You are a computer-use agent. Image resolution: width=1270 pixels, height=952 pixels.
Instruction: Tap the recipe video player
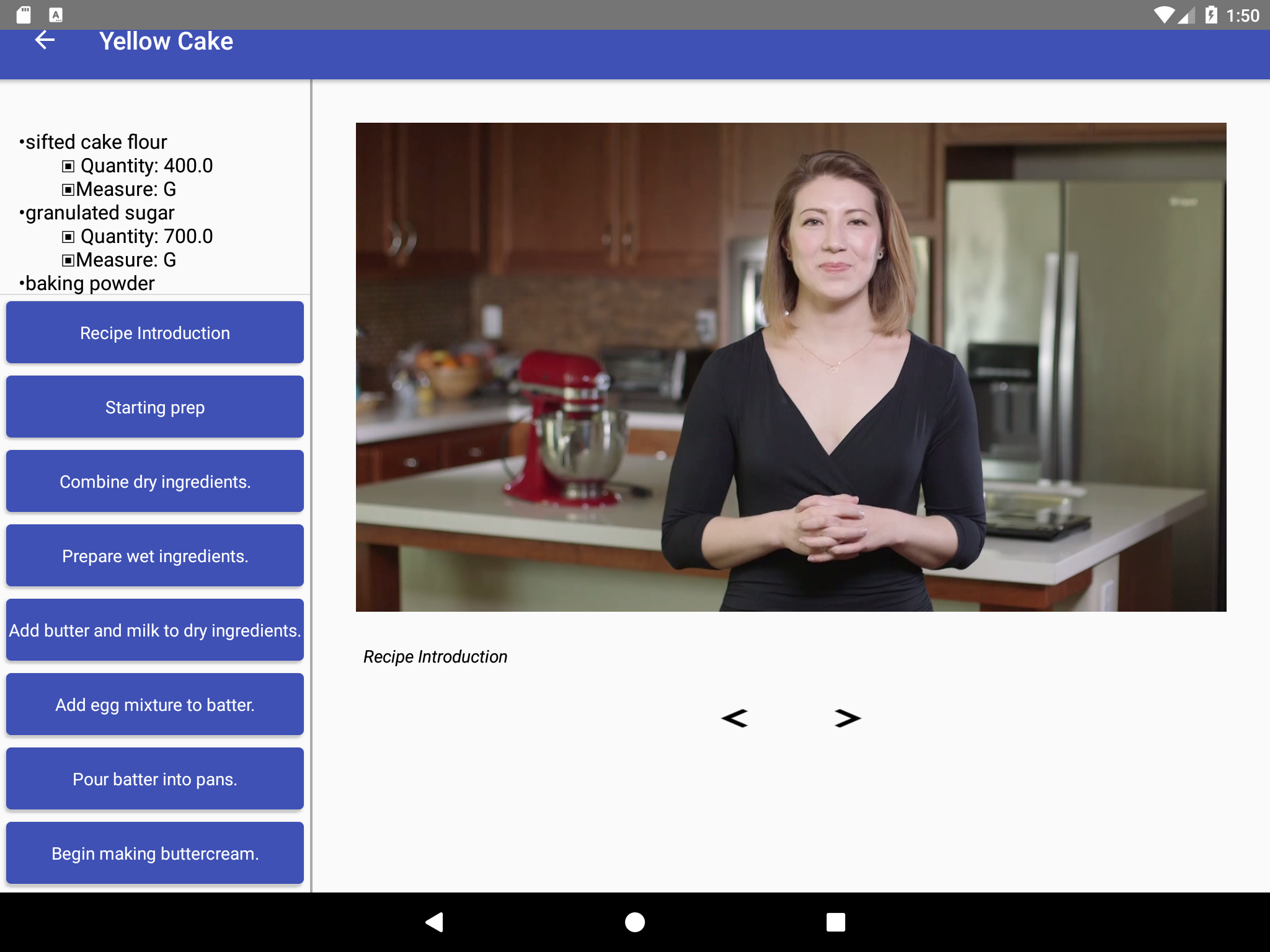tap(791, 367)
